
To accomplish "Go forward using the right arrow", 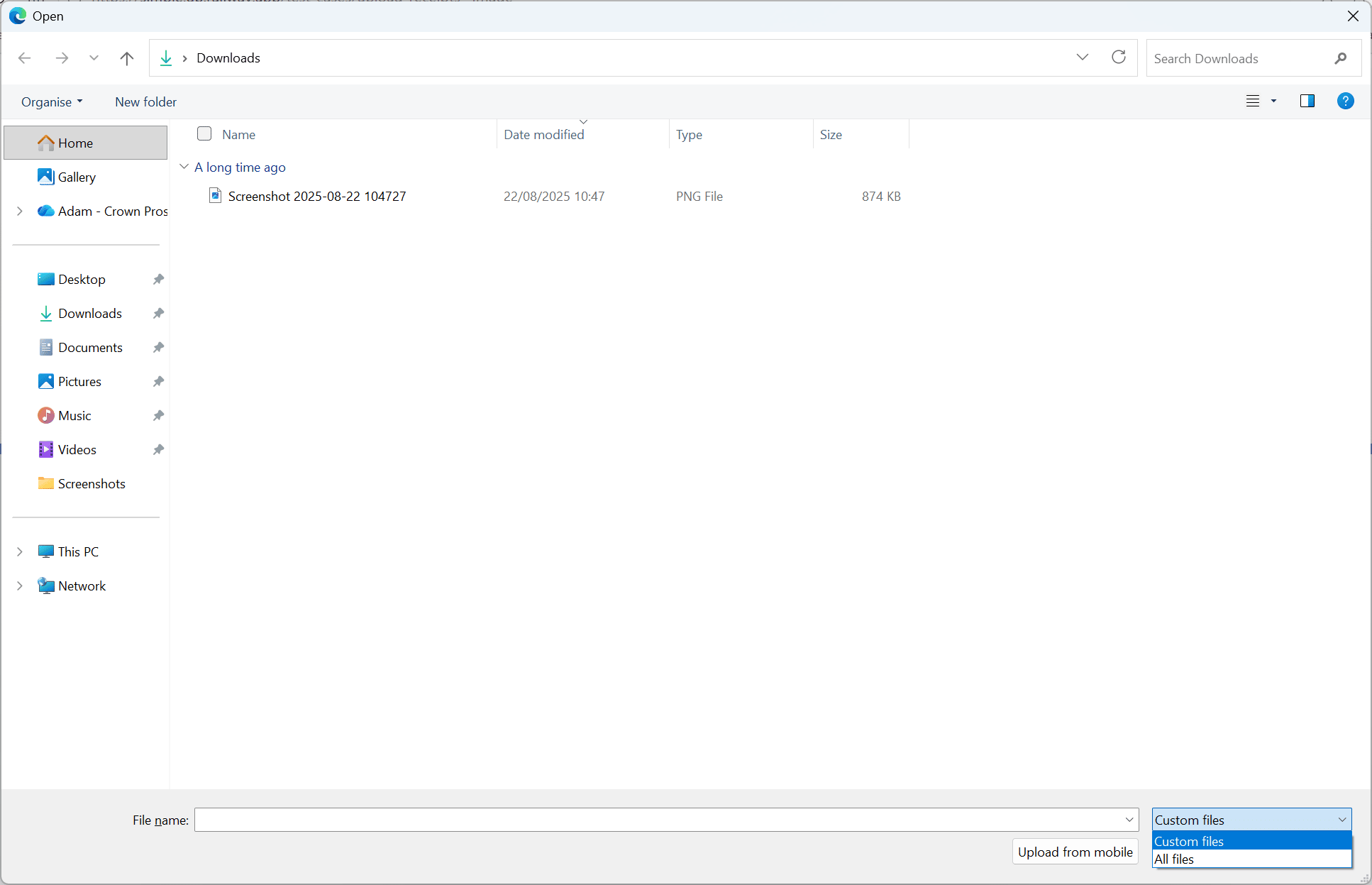I will tap(62, 58).
